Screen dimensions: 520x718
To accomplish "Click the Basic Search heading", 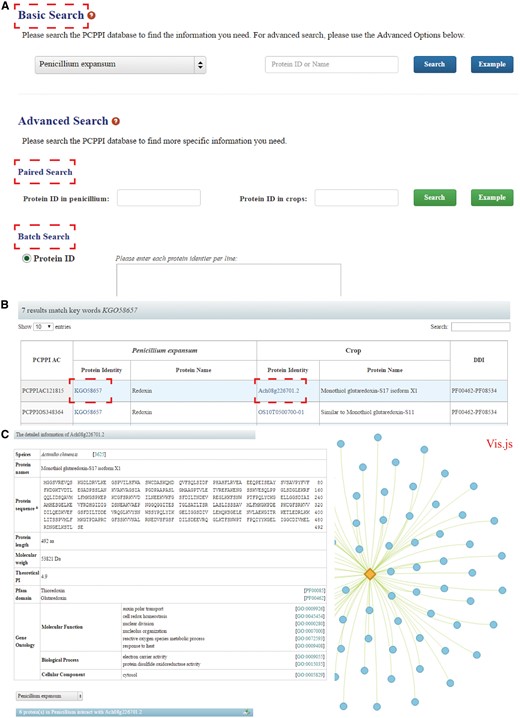I will click(x=51, y=15).
